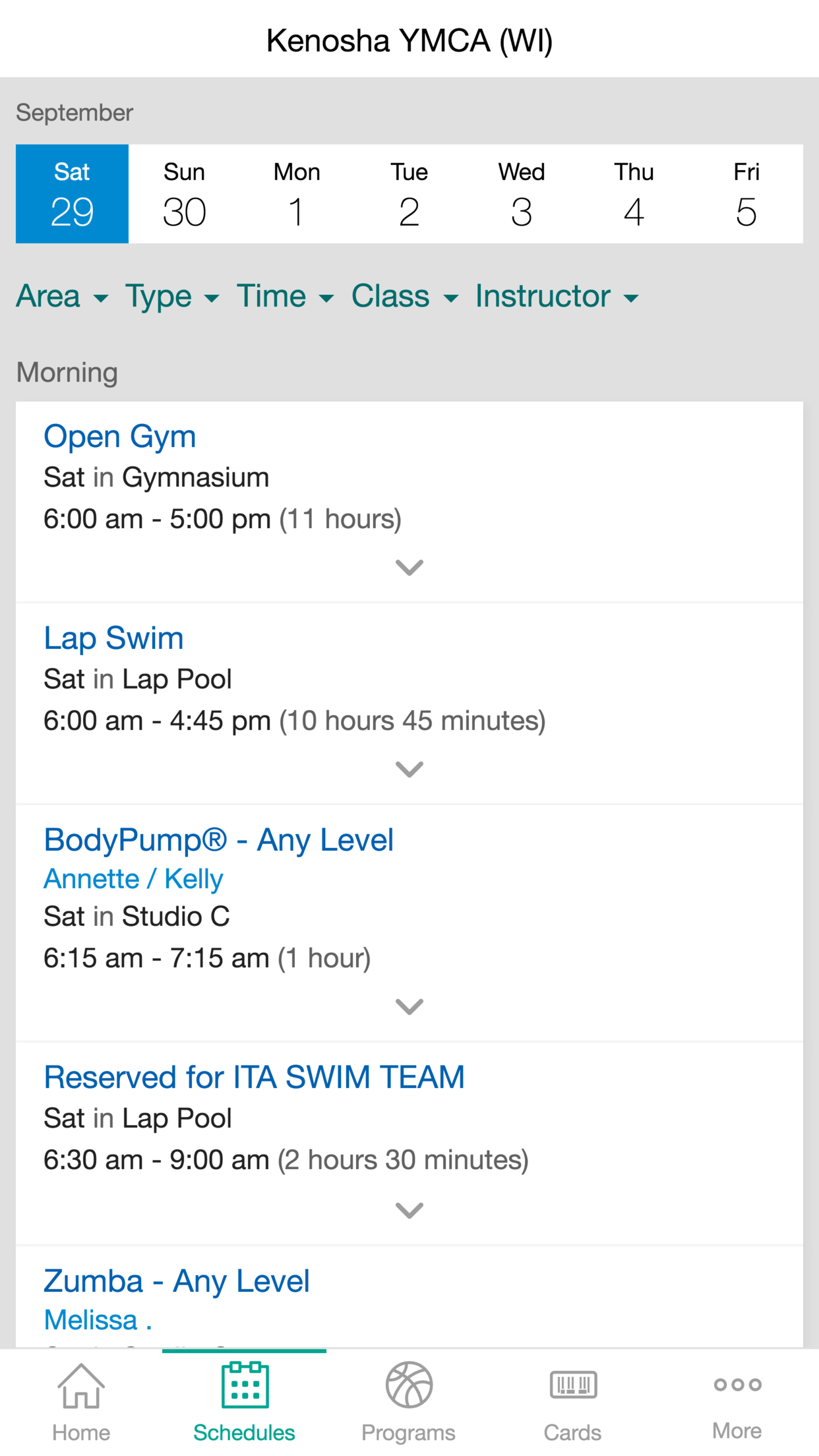
Task: Open the Area filter dropdown
Action: point(62,296)
